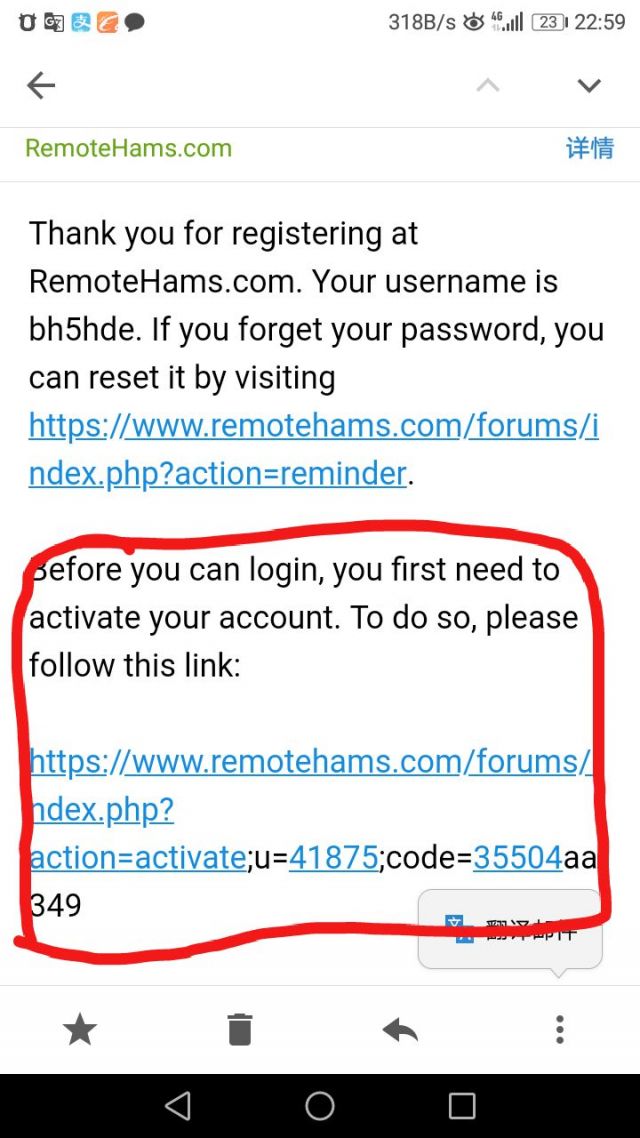The width and height of the screenshot is (640, 1138).
Task: Tap the user id 41875 link
Action: (x=333, y=858)
